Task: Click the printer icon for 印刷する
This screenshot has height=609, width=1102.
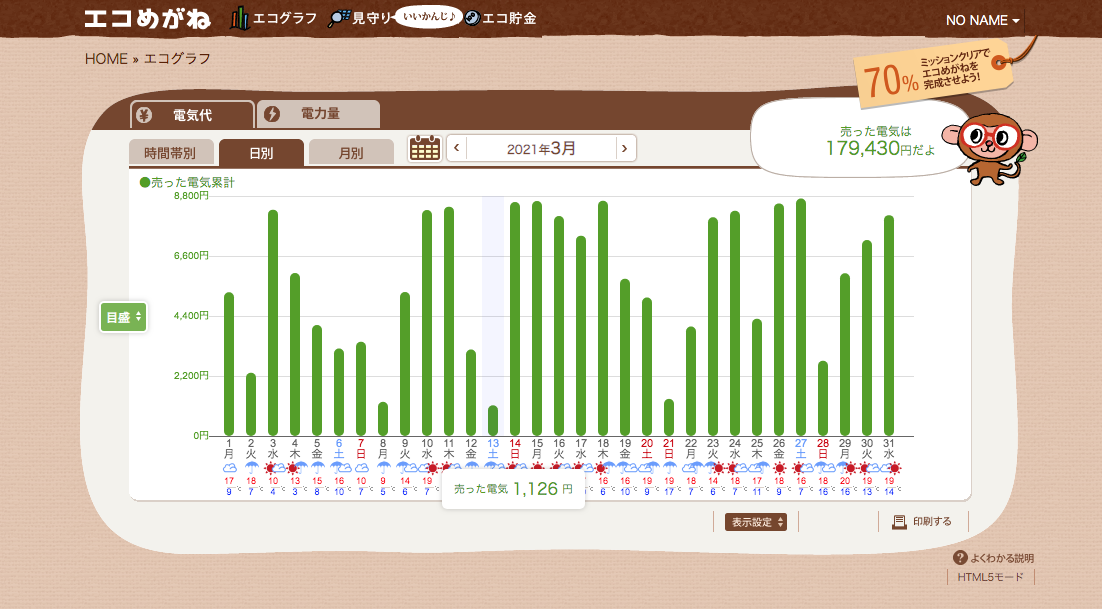Action: coord(899,522)
